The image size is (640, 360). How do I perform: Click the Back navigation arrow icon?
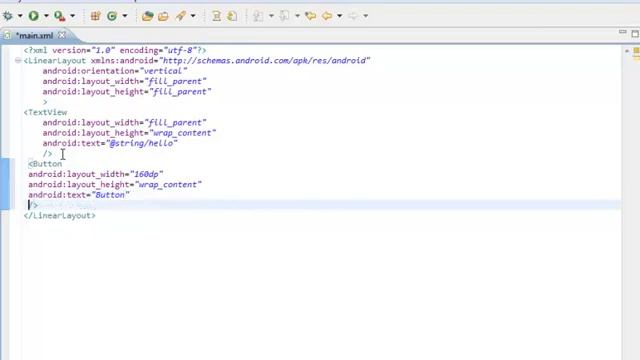pos(327,16)
